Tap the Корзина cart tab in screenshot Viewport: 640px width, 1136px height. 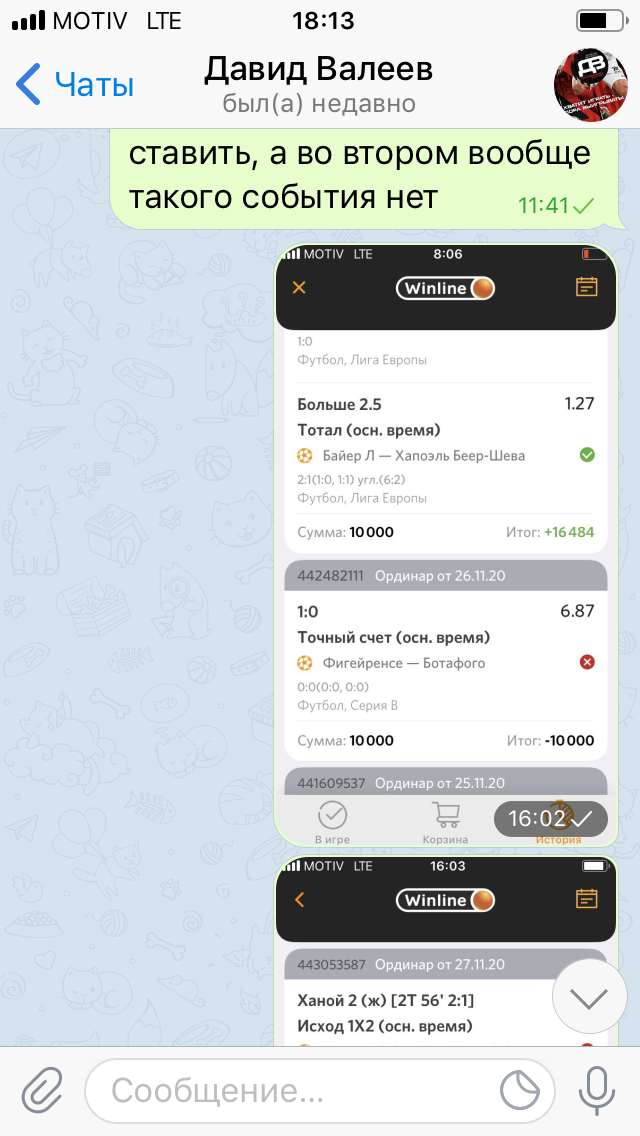click(x=445, y=823)
